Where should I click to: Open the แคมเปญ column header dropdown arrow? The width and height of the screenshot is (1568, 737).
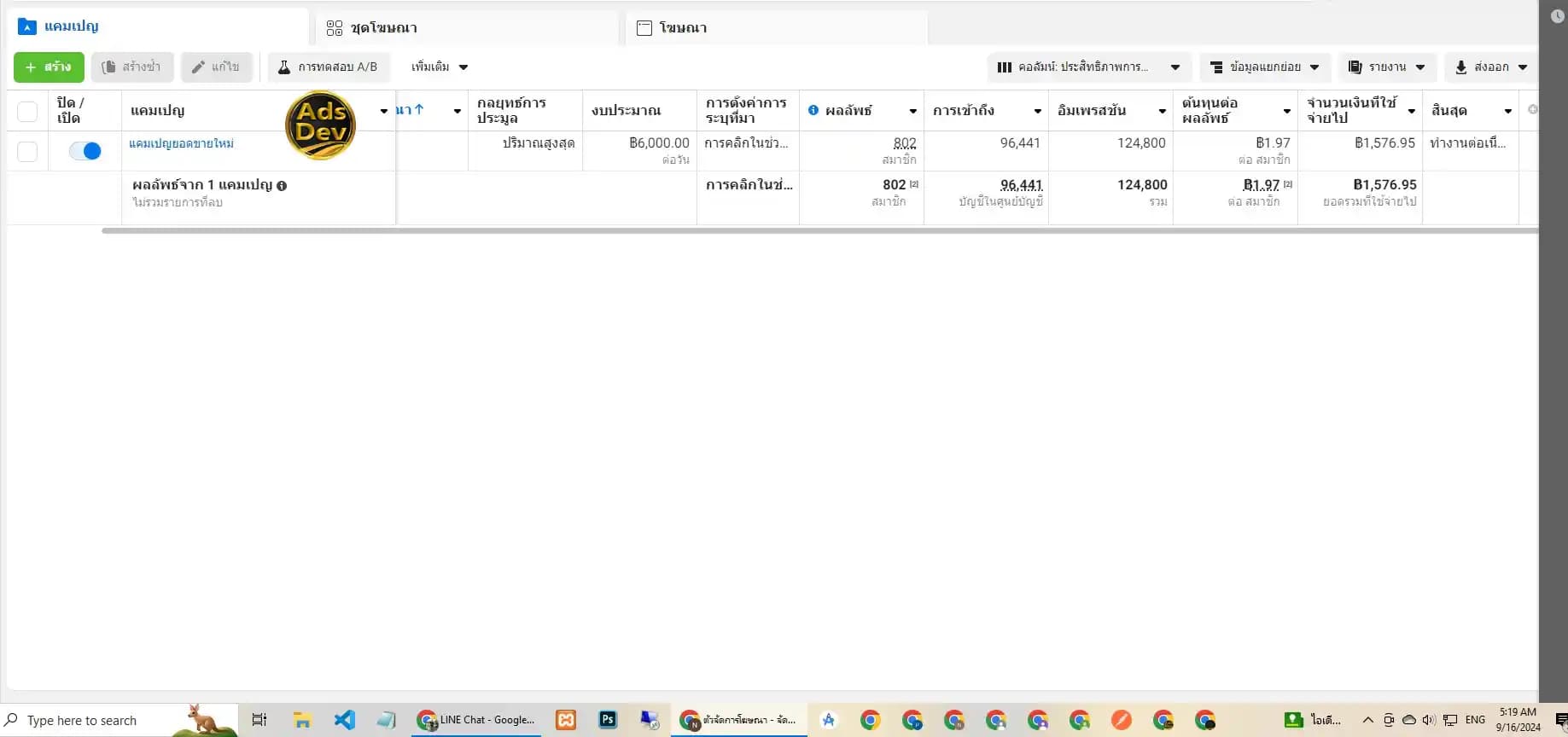[x=384, y=111]
